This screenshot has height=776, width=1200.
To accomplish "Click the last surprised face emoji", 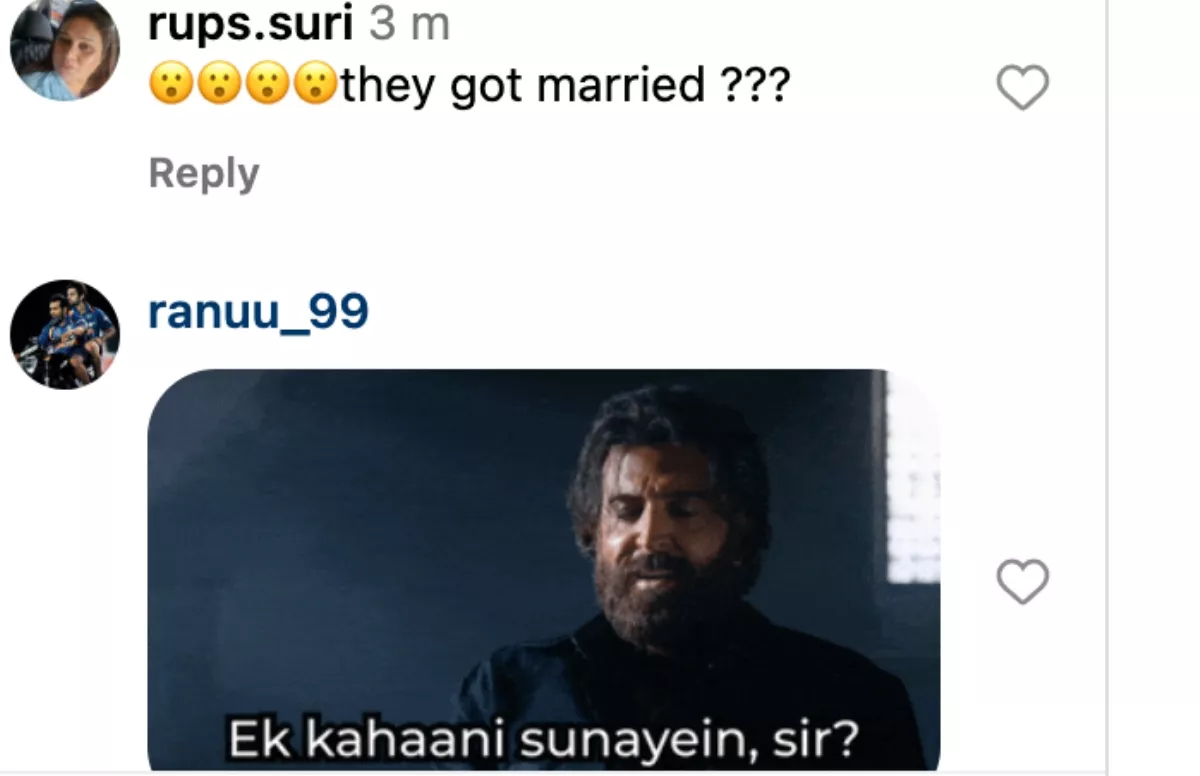I will pos(315,88).
